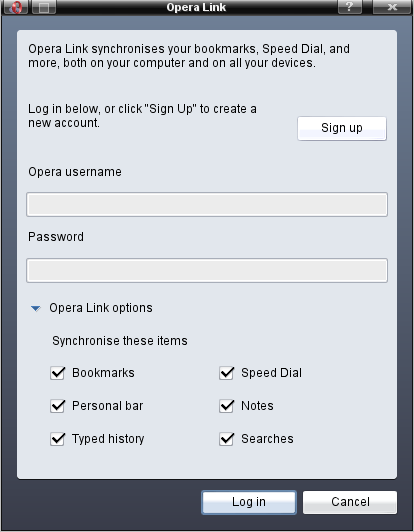Click the Opera logo icon in title bar
Screen dimensions: 414x532
[x=16, y=7]
